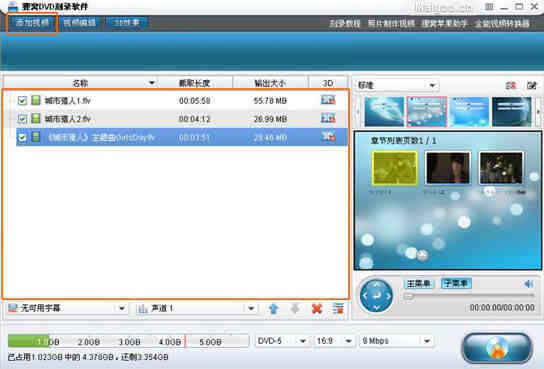Click the 3D icon for 城市猎人1.flv
This screenshot has height=369, width=544.
coord(328,100)
